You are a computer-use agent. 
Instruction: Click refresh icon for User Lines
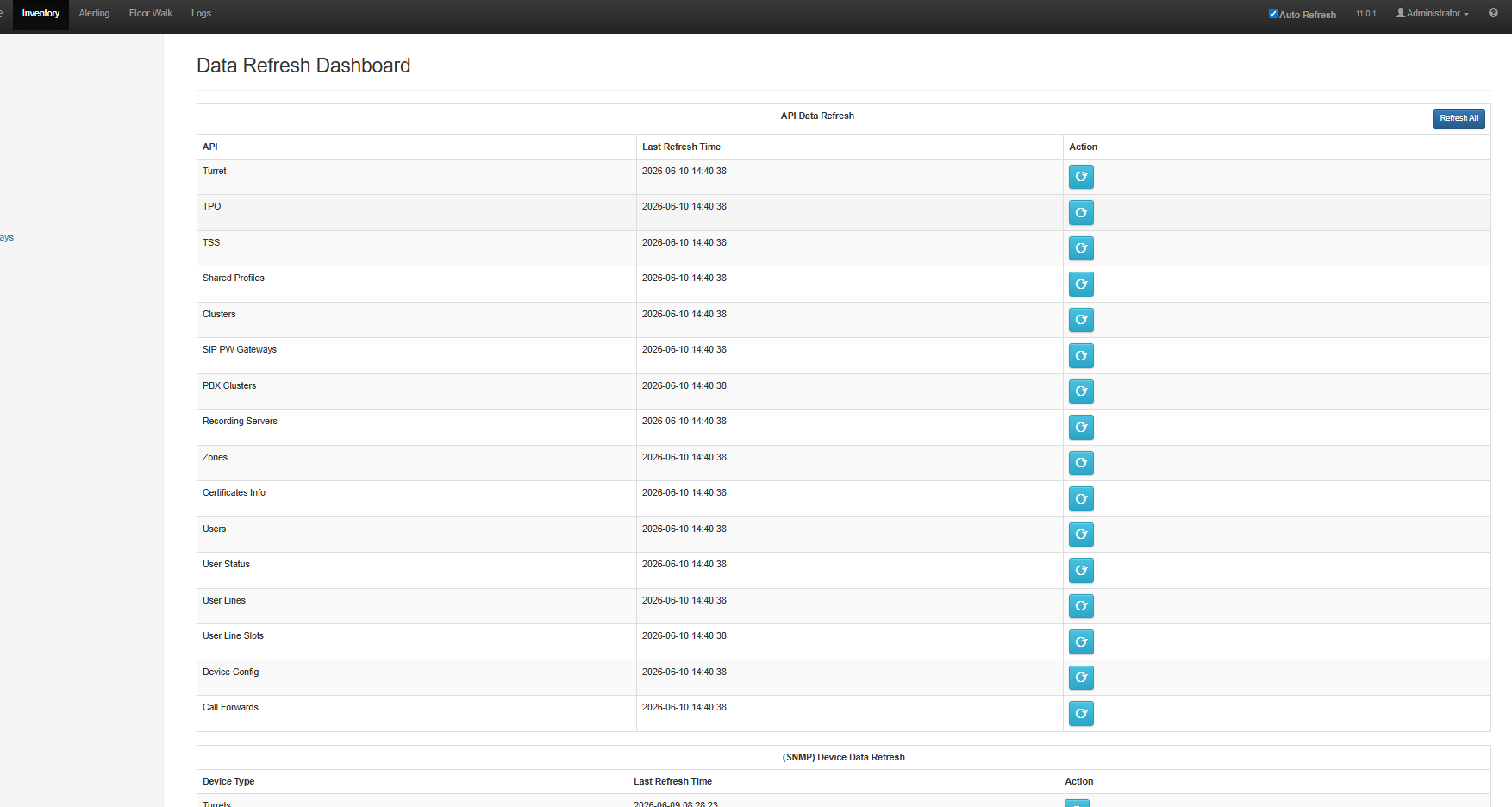click(1081, 606)
